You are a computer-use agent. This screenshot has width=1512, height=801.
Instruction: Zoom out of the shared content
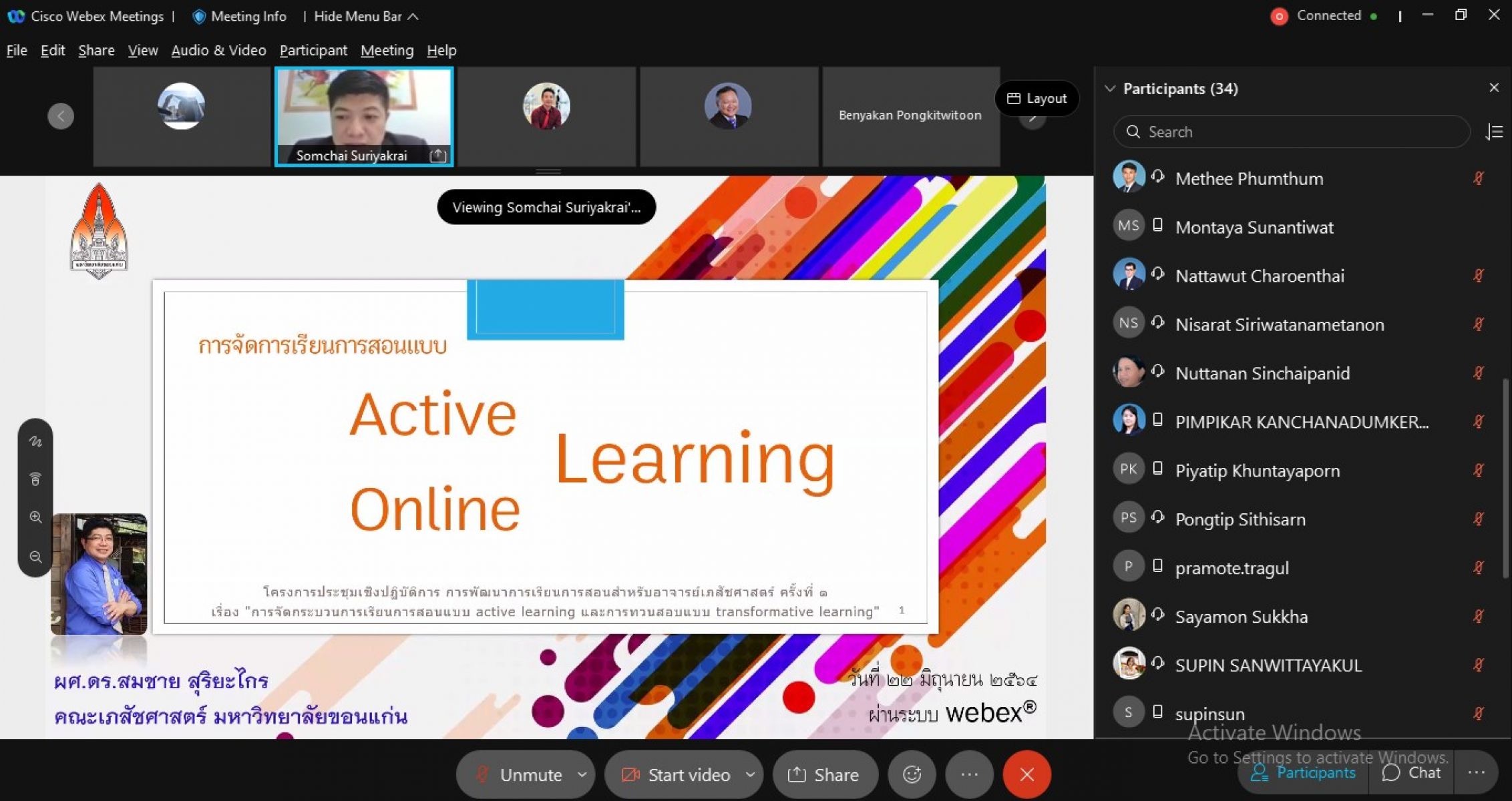coord(35,556)
